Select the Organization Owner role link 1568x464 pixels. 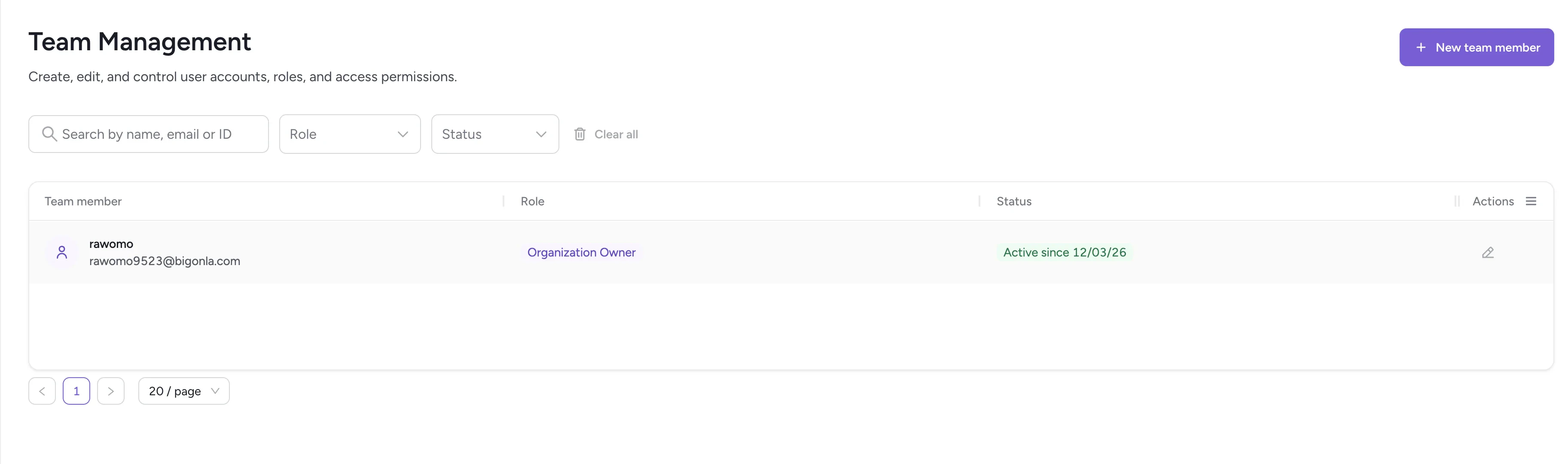pos(581,252)
